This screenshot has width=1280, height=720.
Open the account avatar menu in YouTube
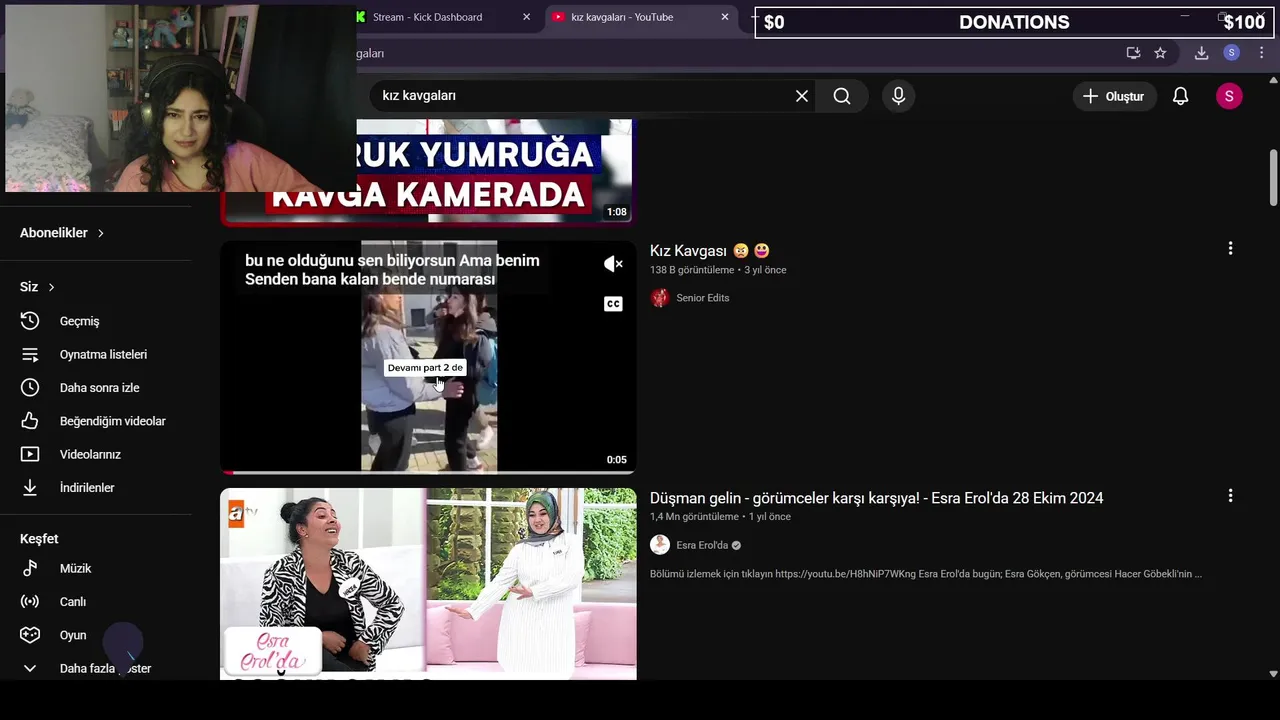coord(1229,96)
